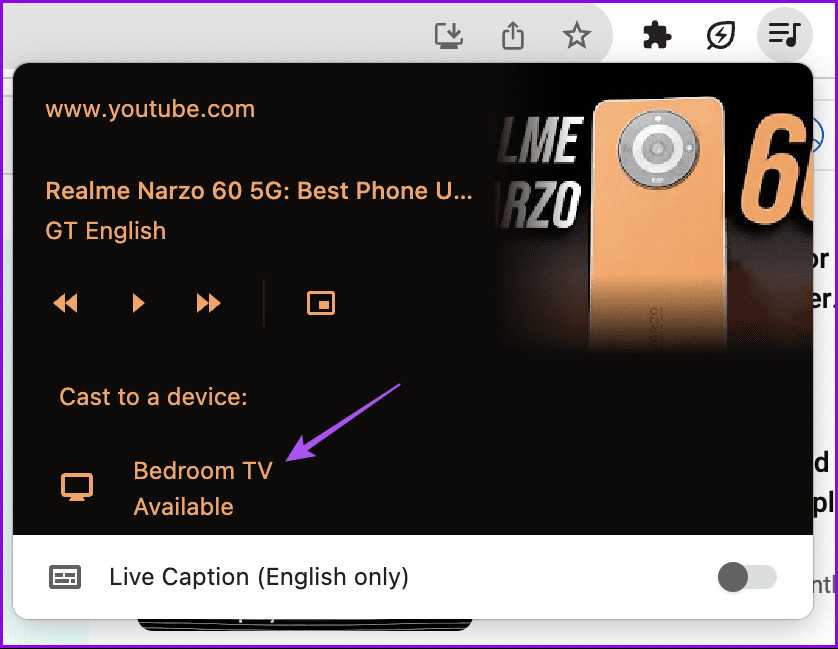Select the Available Bedroom TV entry

[x=183, y=506]
